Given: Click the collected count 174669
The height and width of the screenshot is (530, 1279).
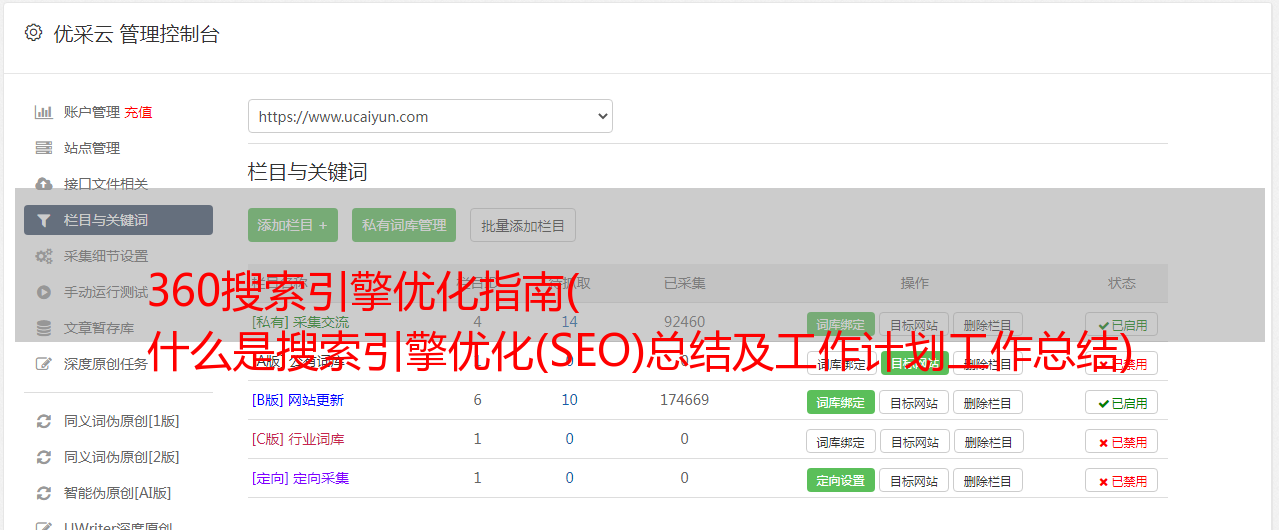Looking at the screenshot, I should pyautogui.click(x=684, y=400).
